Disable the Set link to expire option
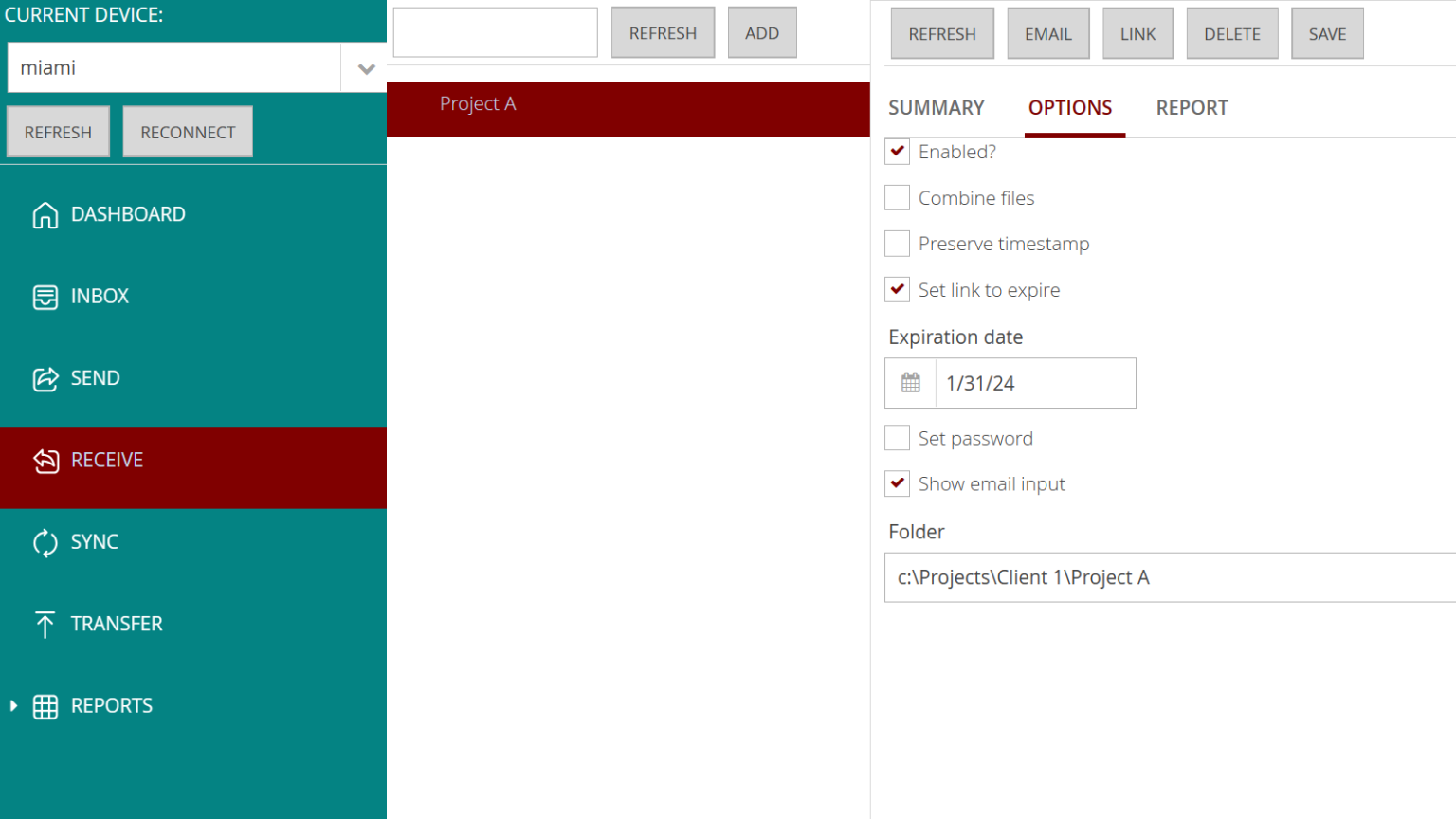1456x819 pixels. [x=896, y=289]
